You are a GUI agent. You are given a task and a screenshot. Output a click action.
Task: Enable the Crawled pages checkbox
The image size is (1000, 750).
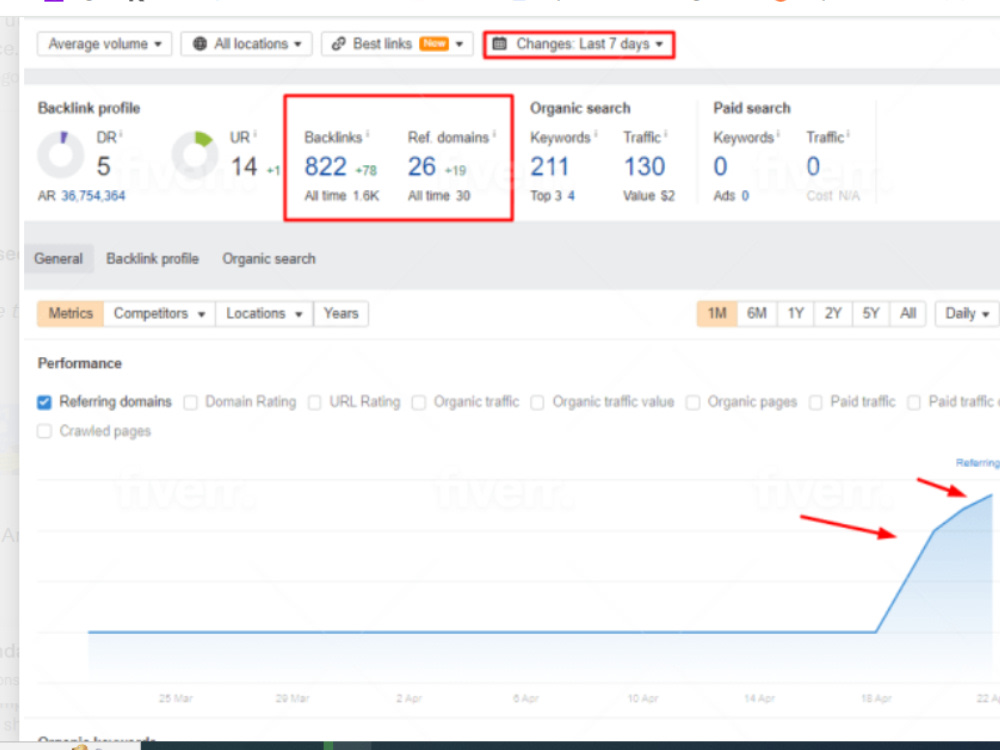(x=44, y=432)
